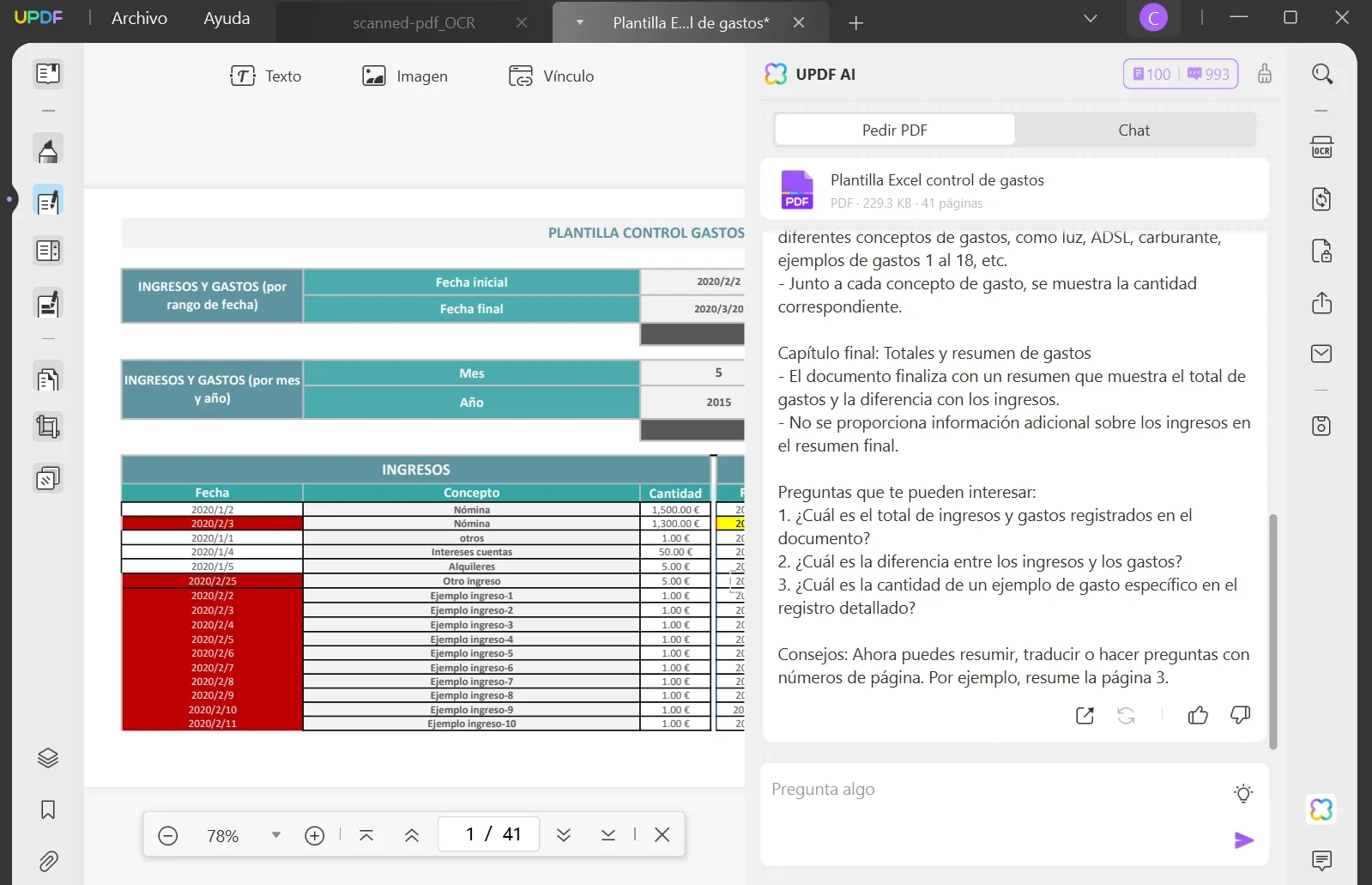This screenshot has height=885, width=1372.
Task: Click the Vínculo link button
Action: pos(551,76)
